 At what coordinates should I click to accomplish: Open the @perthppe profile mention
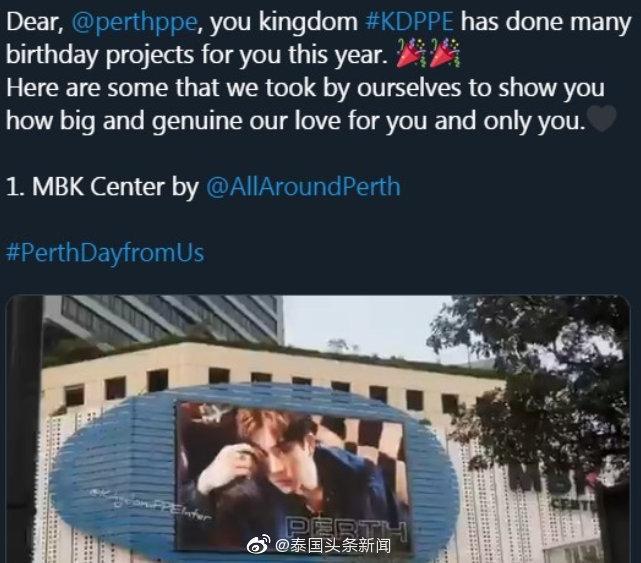click(134, 22)
